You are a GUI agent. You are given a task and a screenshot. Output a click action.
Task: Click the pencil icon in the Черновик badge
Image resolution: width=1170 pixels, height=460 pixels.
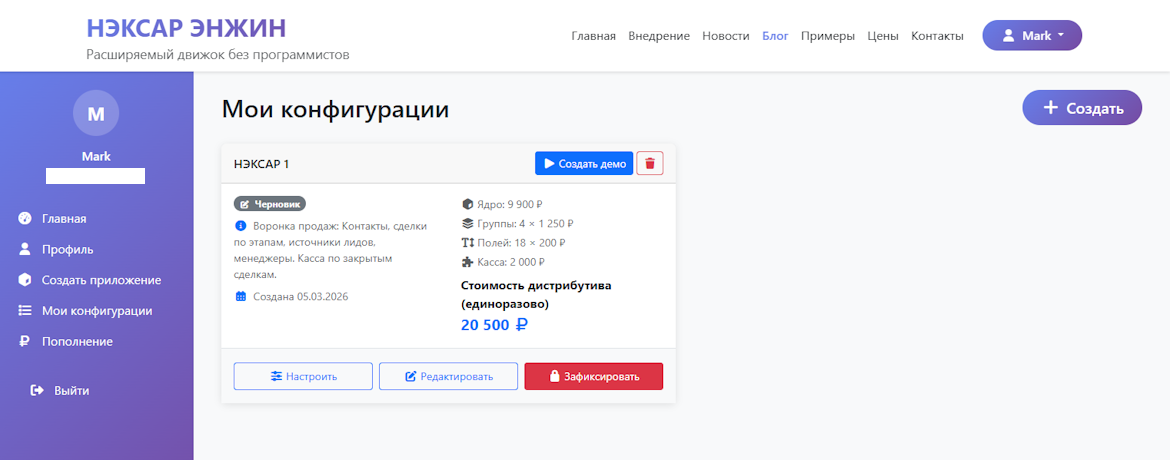point(245,204)
